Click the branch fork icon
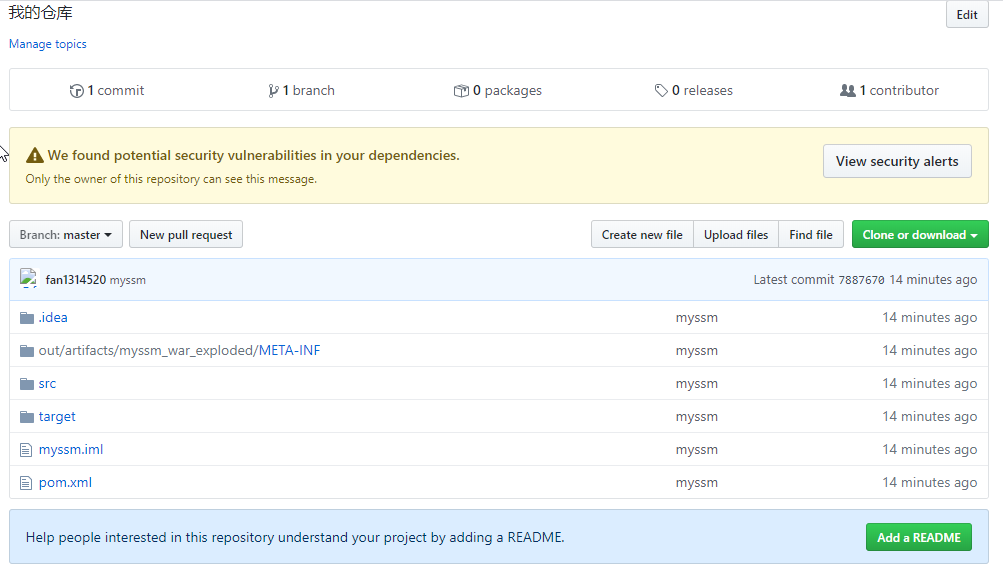 point(273,91)
